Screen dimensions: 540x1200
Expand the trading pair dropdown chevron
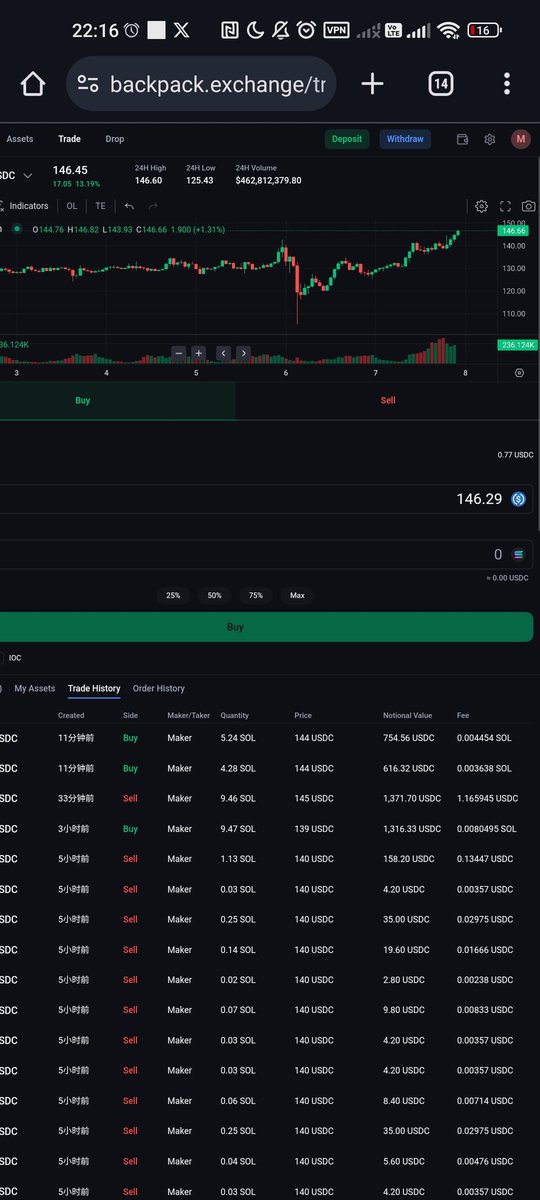(x=28, y=175)
